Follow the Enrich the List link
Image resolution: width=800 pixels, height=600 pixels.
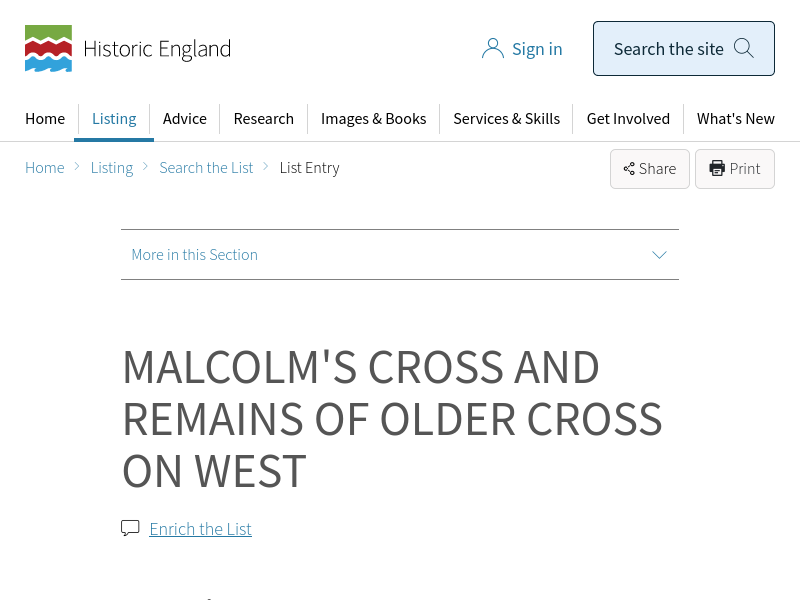(200, 529)
